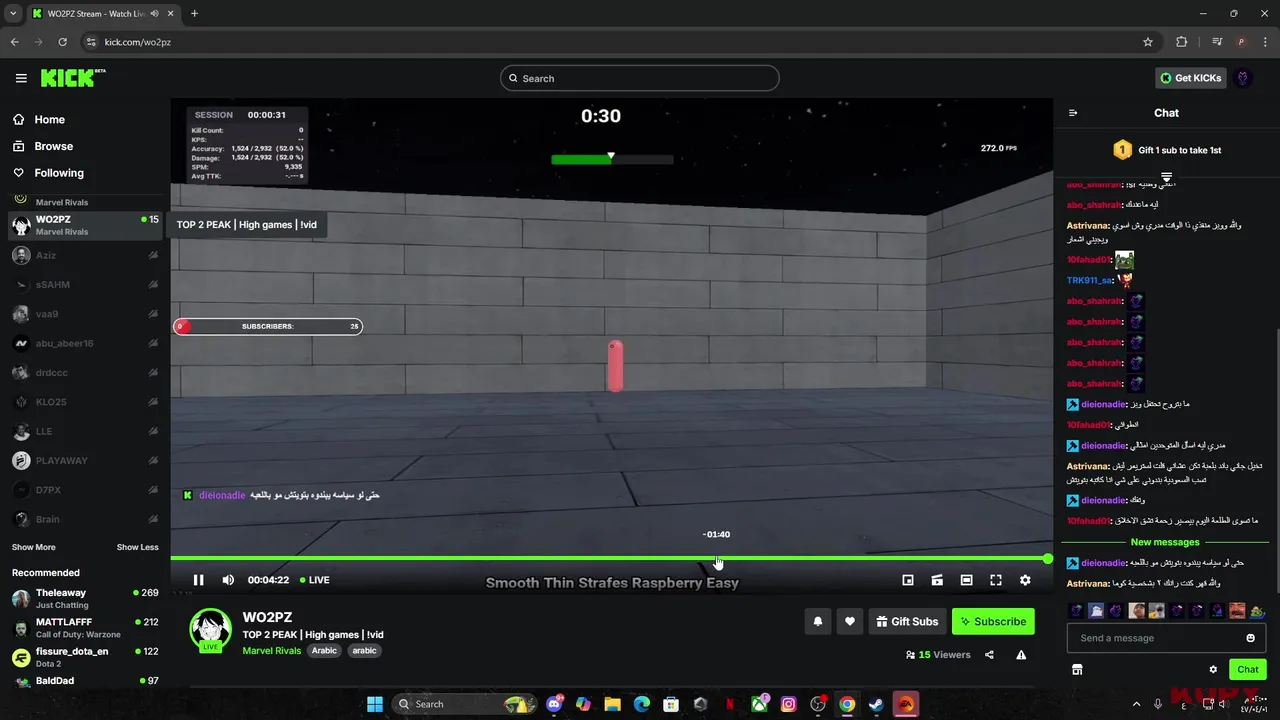The height and width of the screenshot is (720, 1280).
Task: Expand list with Show More
Action: pyautogui.click(x=34, y=547)
